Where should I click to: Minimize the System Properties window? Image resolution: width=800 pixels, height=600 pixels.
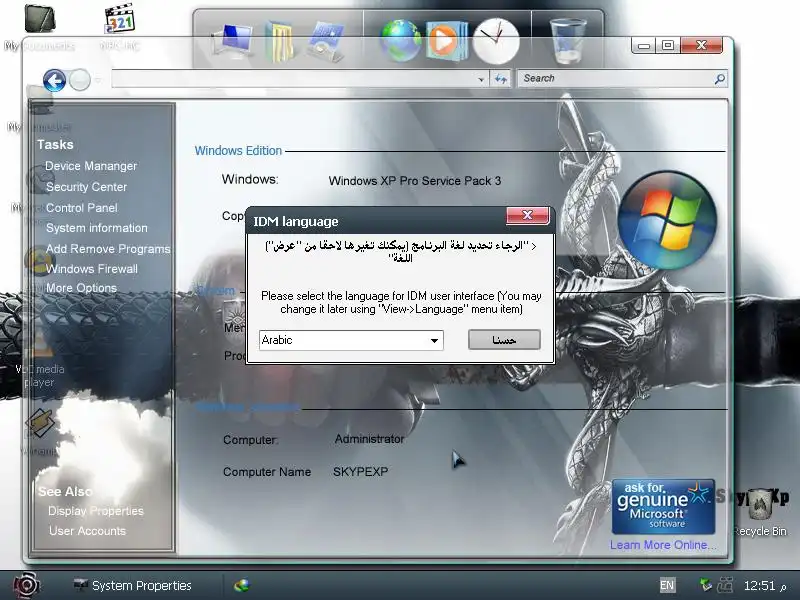click(644, 46)
